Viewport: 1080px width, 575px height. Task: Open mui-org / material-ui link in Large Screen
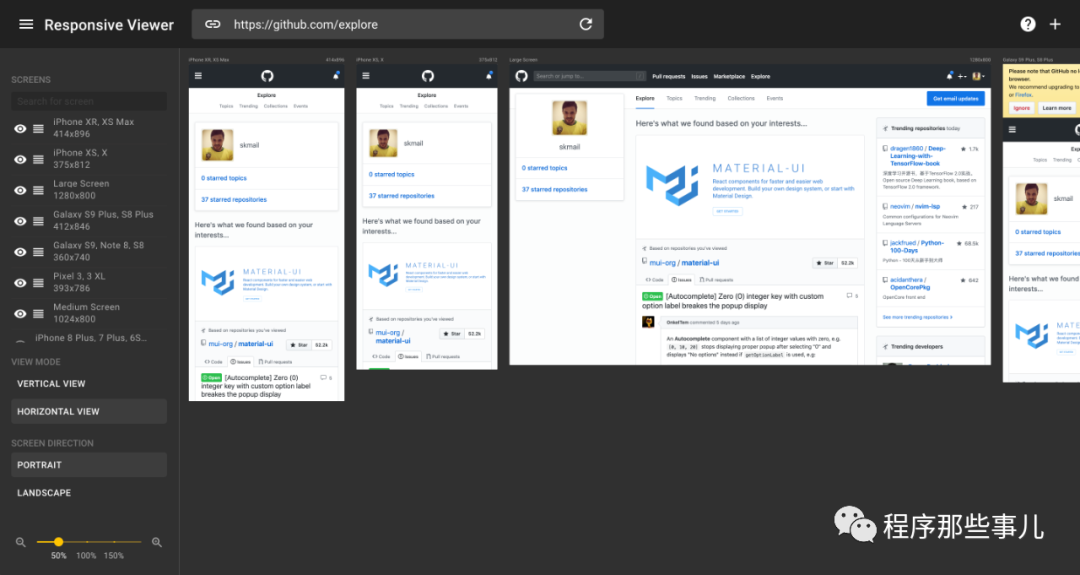coord(684,263)
